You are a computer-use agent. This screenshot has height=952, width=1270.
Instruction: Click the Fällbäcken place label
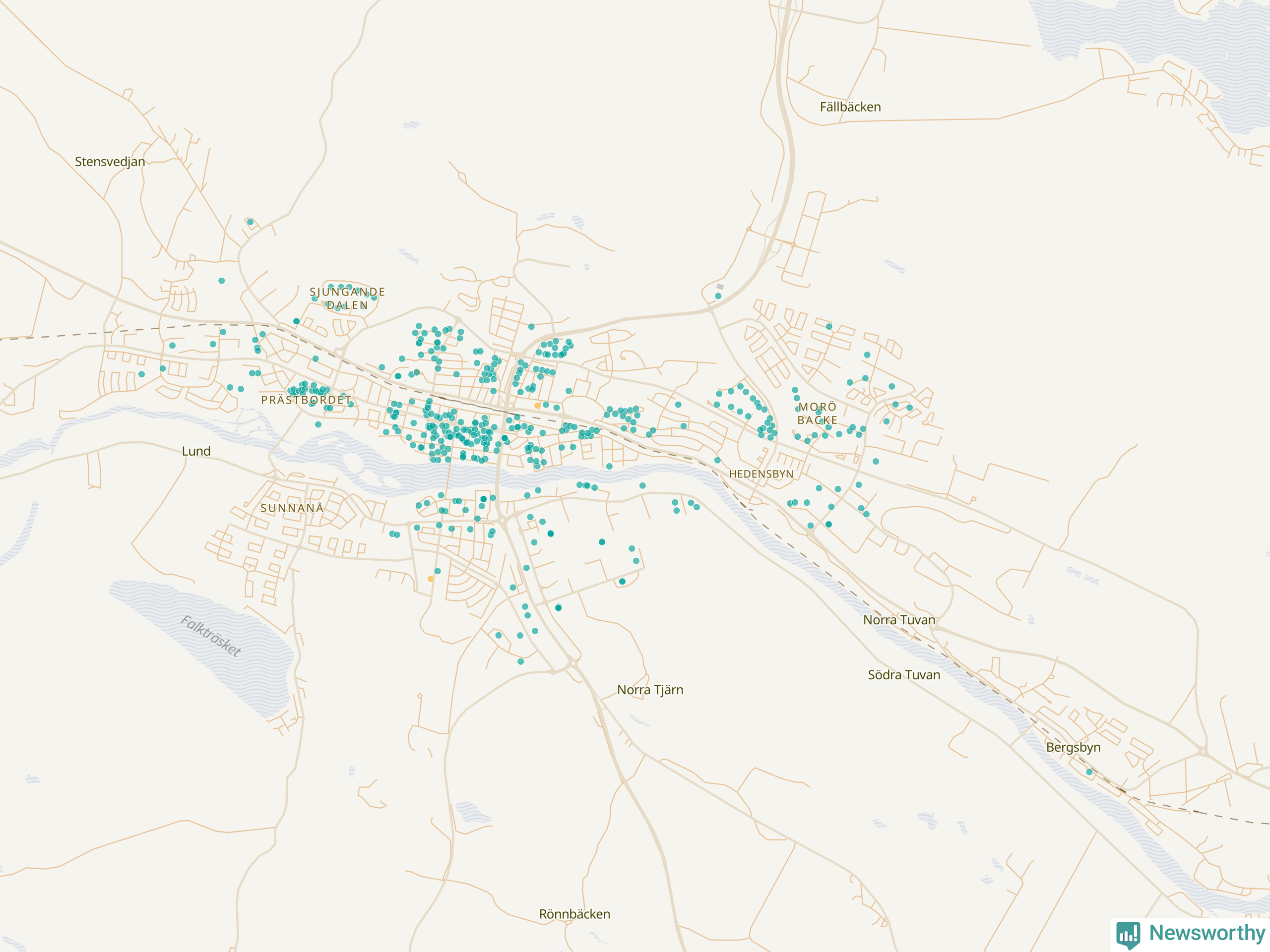(850, 107)
